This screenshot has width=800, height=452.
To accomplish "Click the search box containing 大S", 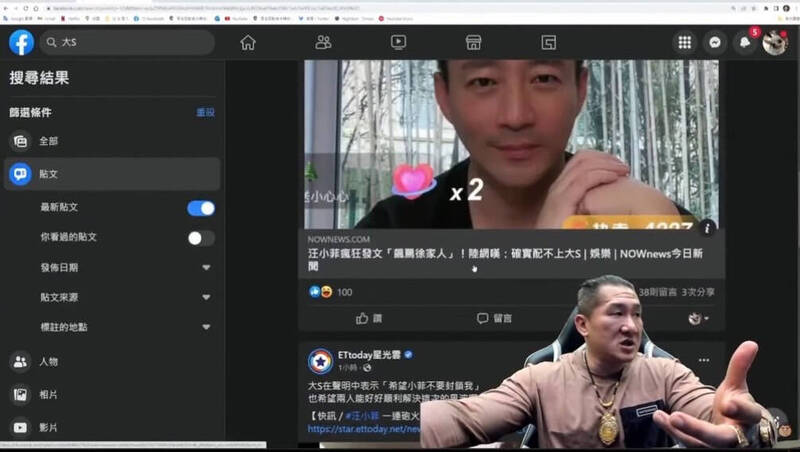I will tap(128, 42).
